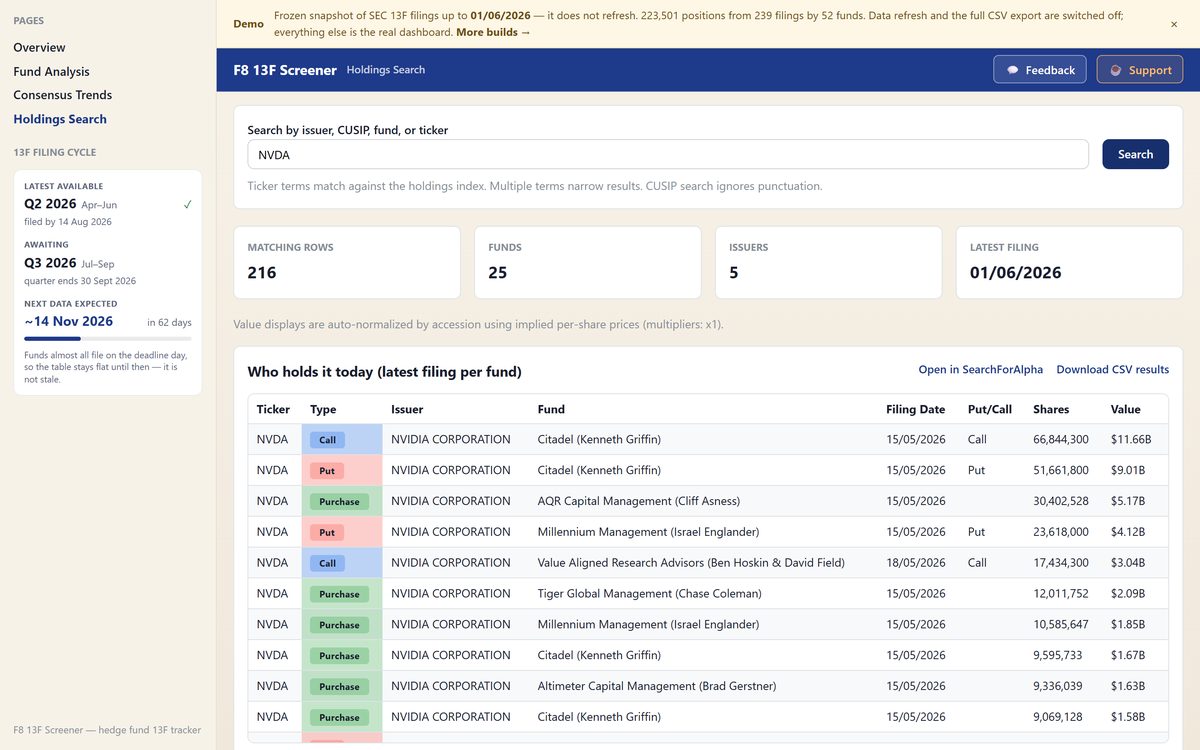Select Tiger Global Management (Chase Coleman) fund

(649, 593)
